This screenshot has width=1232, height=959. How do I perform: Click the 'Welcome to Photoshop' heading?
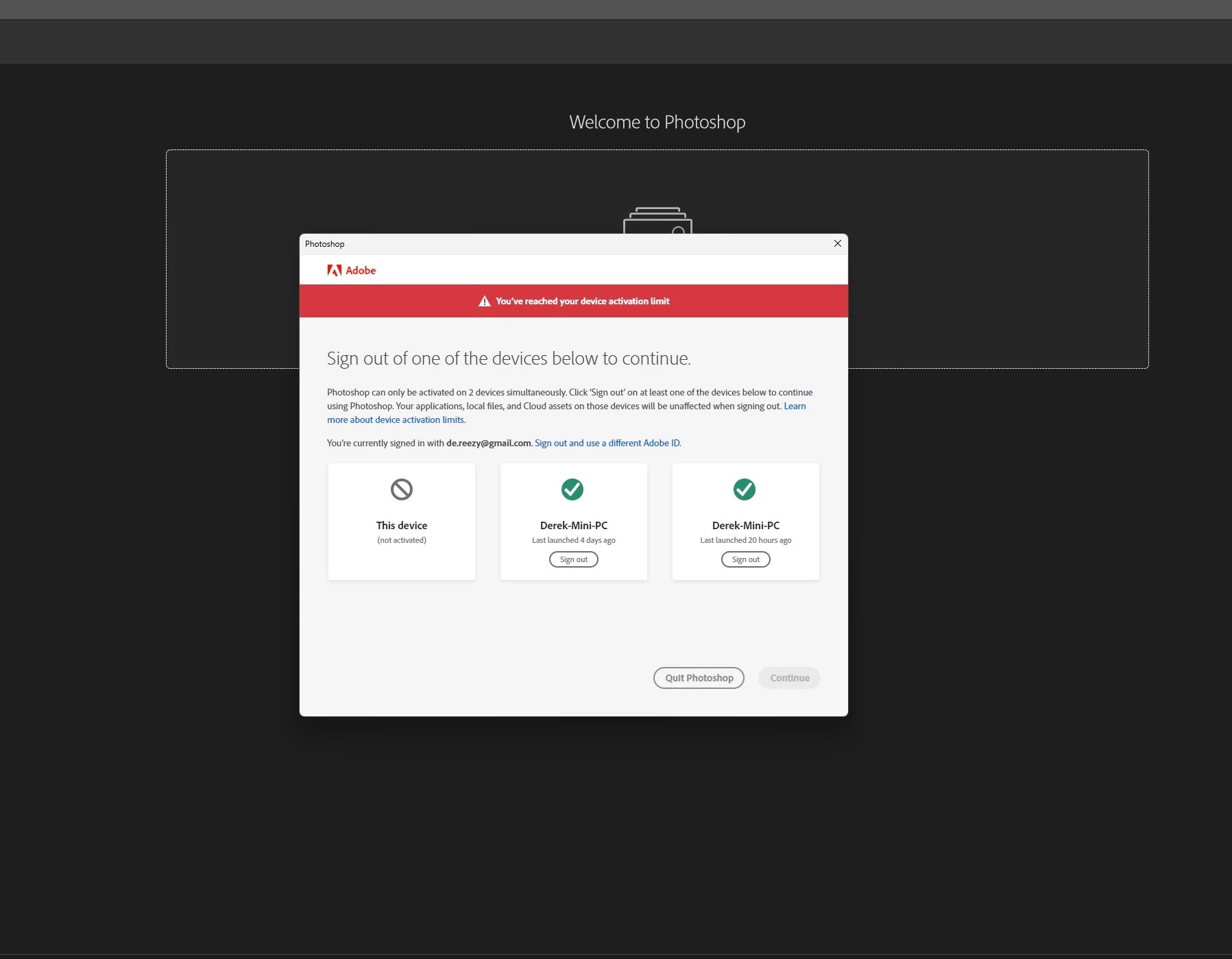pos(657,122)
